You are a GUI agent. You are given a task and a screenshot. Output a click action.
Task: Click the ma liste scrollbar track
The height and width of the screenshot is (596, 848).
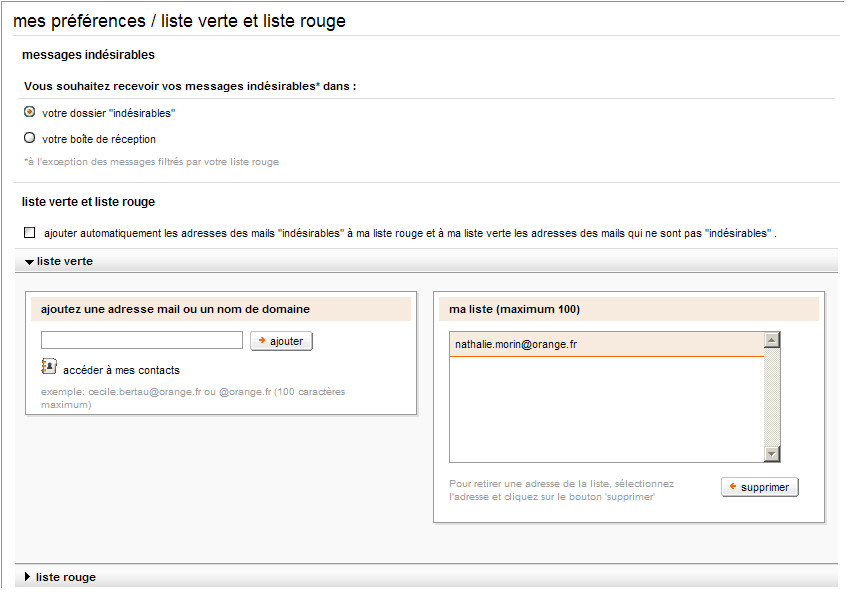pyautogui.click(x=772, y=397)
